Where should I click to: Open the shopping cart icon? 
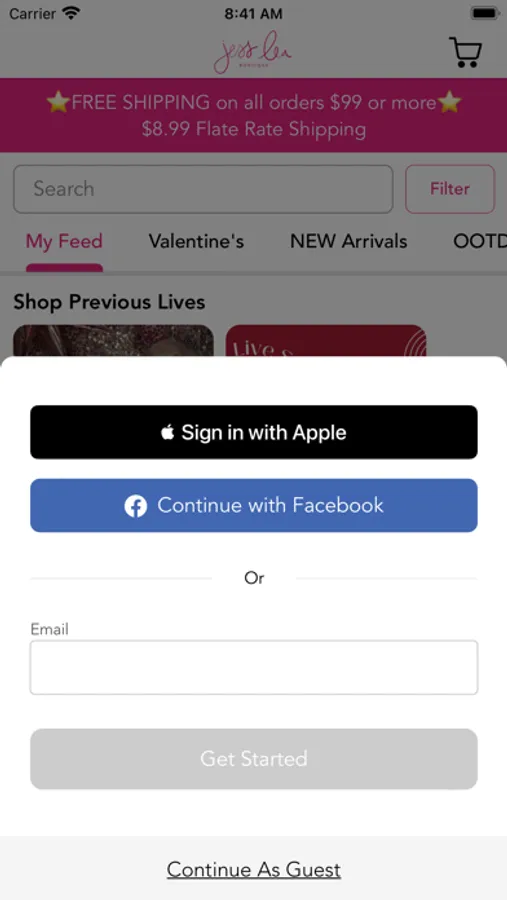pos(465,52)
